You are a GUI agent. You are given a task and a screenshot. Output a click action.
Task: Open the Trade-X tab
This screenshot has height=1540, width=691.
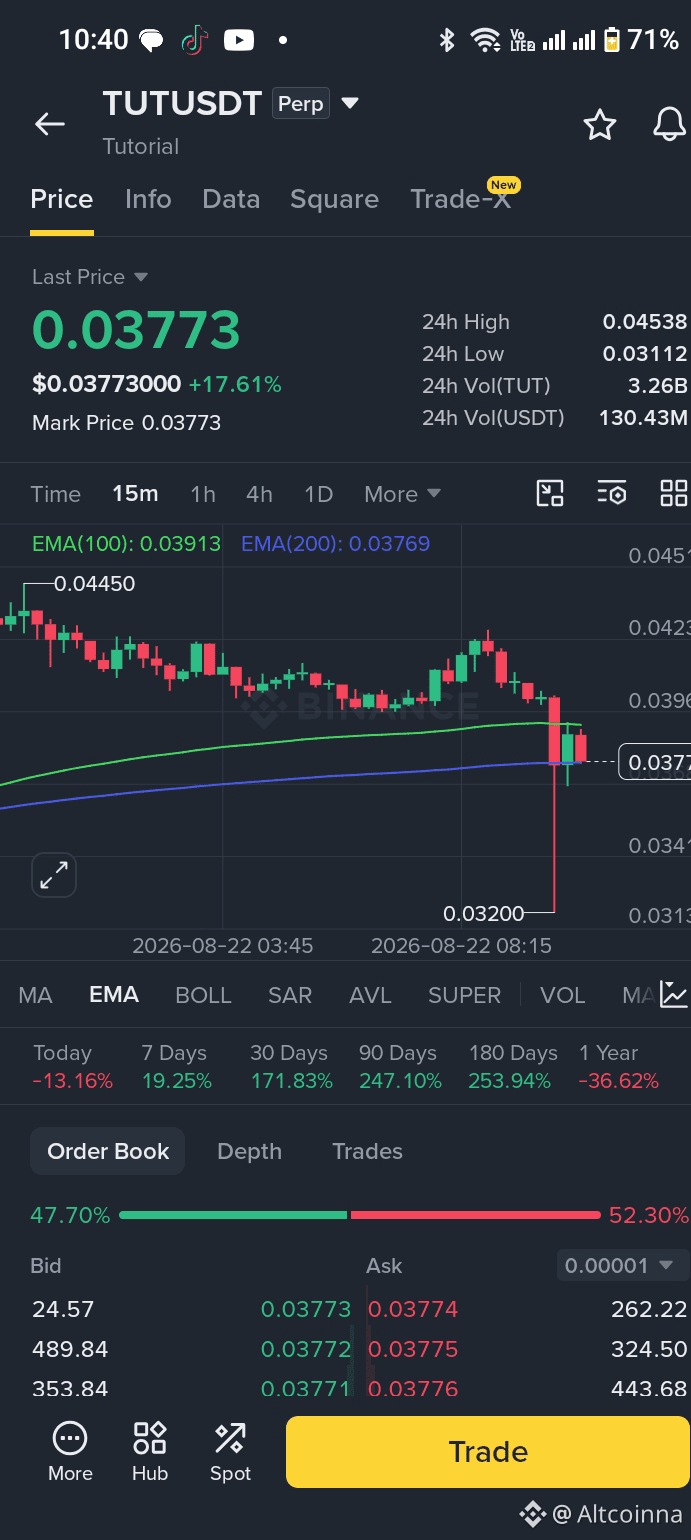tap(461, 199)
